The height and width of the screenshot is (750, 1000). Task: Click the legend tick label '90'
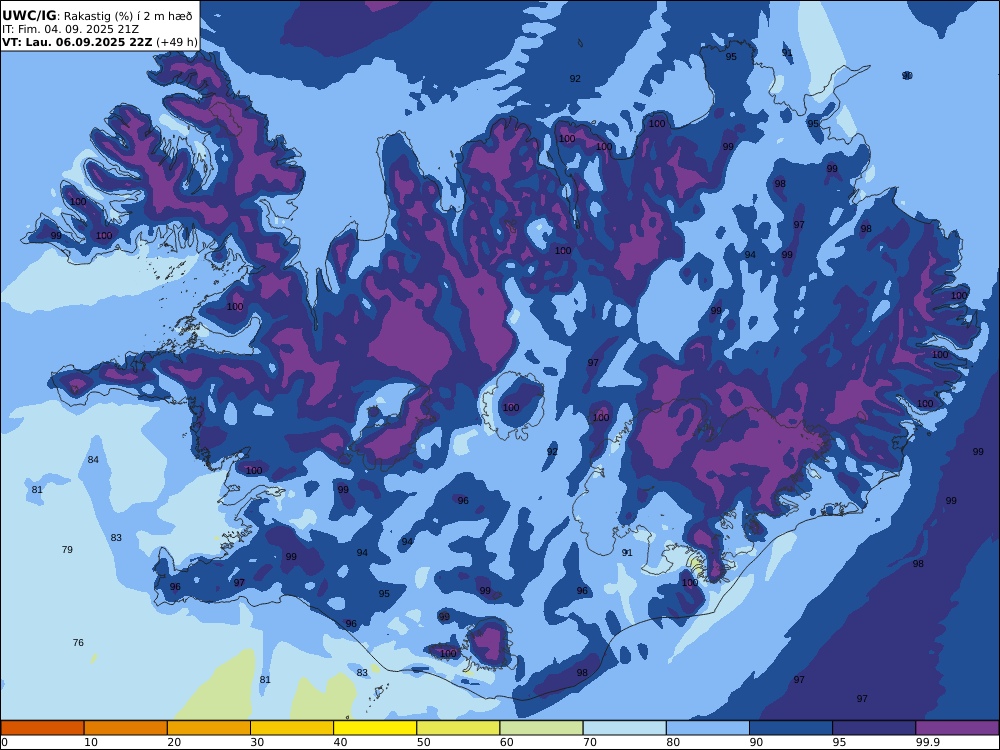(756, 742)
